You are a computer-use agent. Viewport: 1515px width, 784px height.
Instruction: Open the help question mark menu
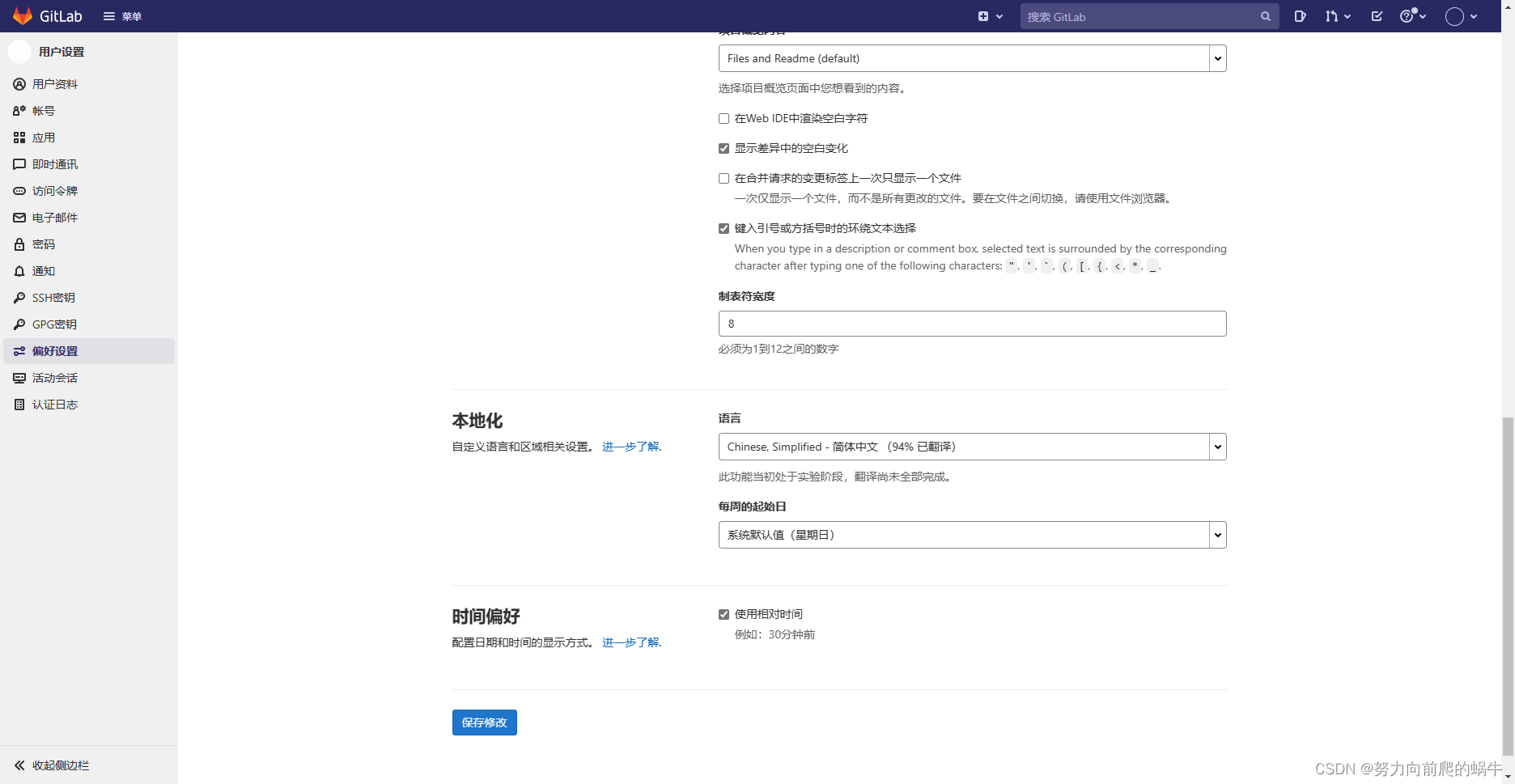[1413, 16]
